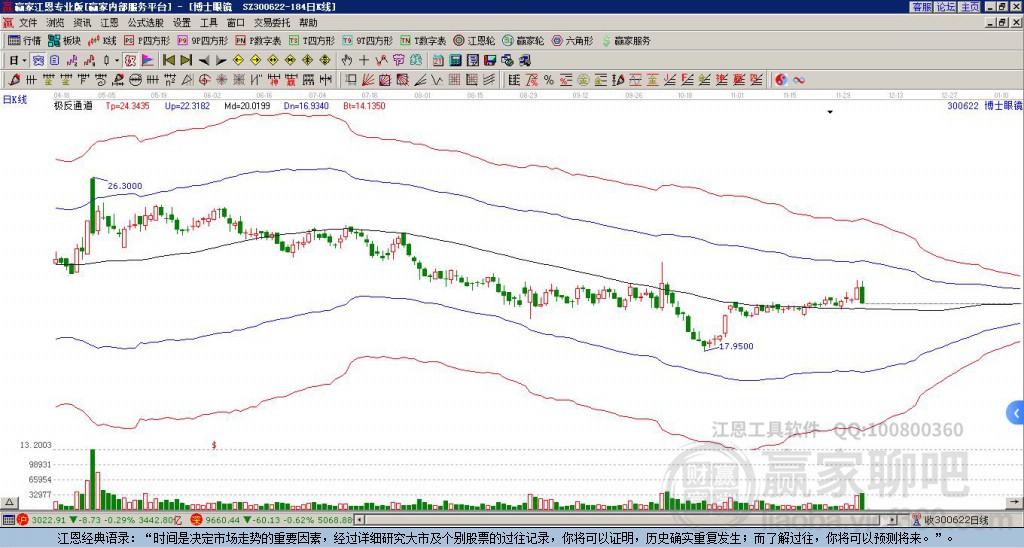Click the 日K线 label
This screenshot has height=548, width=1024.
click(15, 99)
